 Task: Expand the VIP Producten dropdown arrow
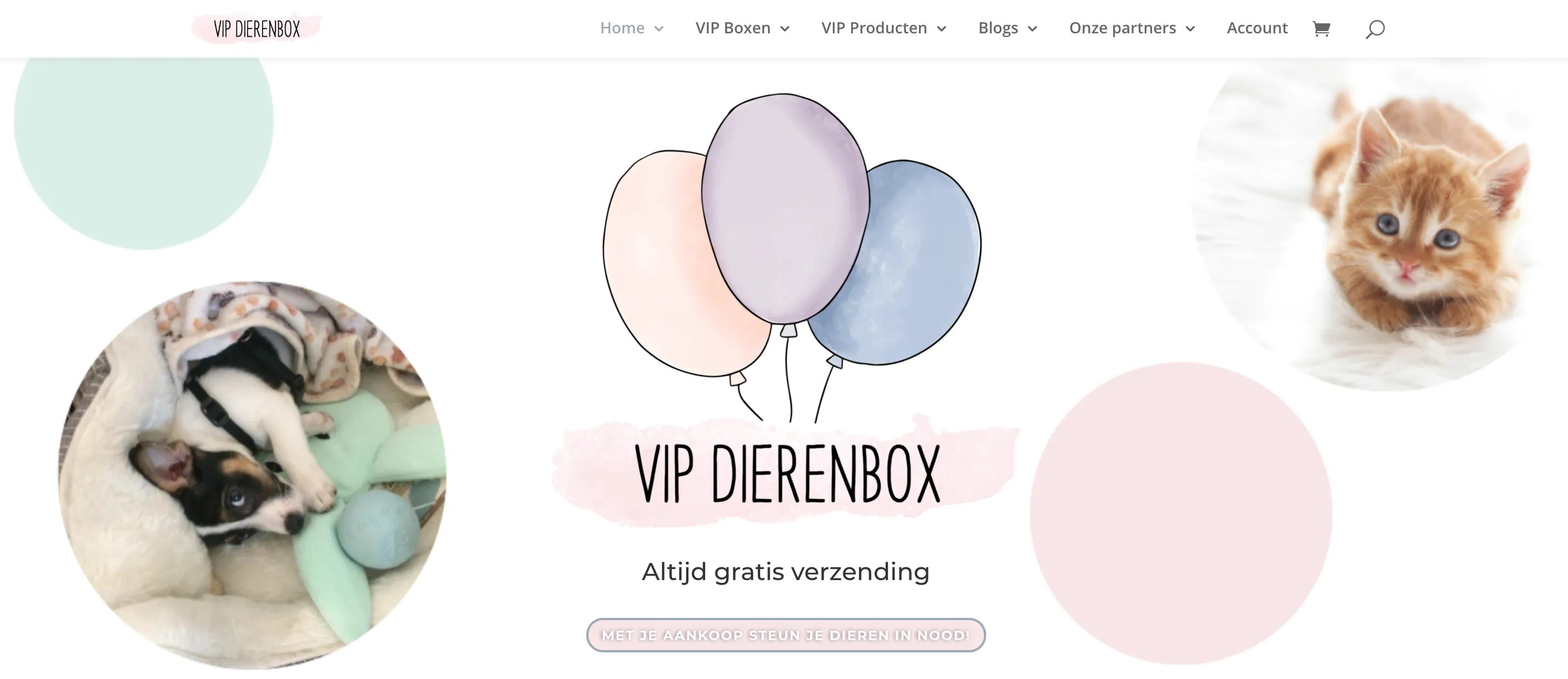[941, 29]
